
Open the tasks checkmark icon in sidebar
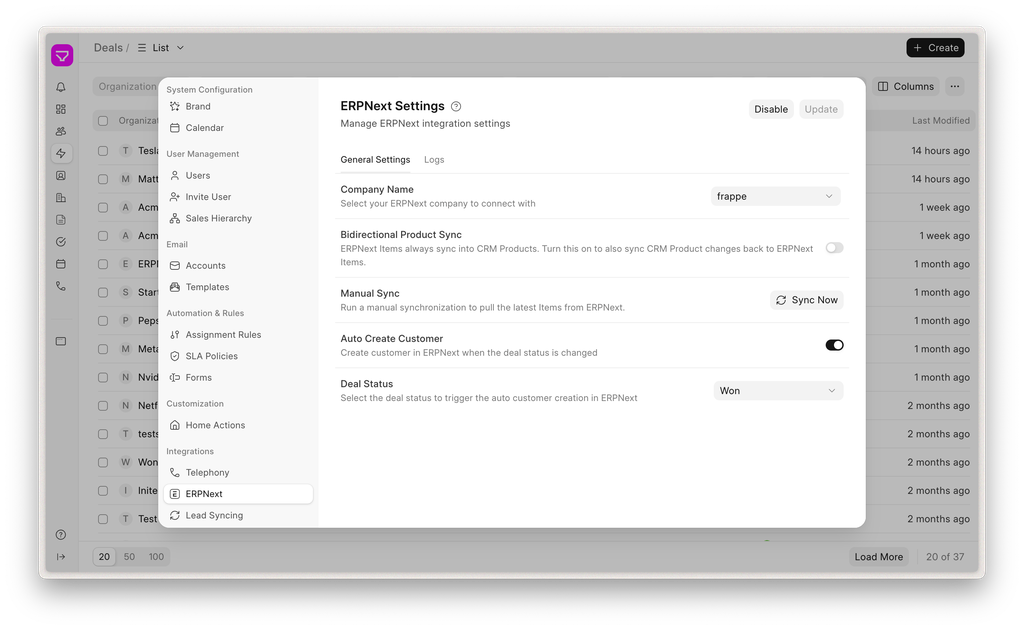click(61, 242)
